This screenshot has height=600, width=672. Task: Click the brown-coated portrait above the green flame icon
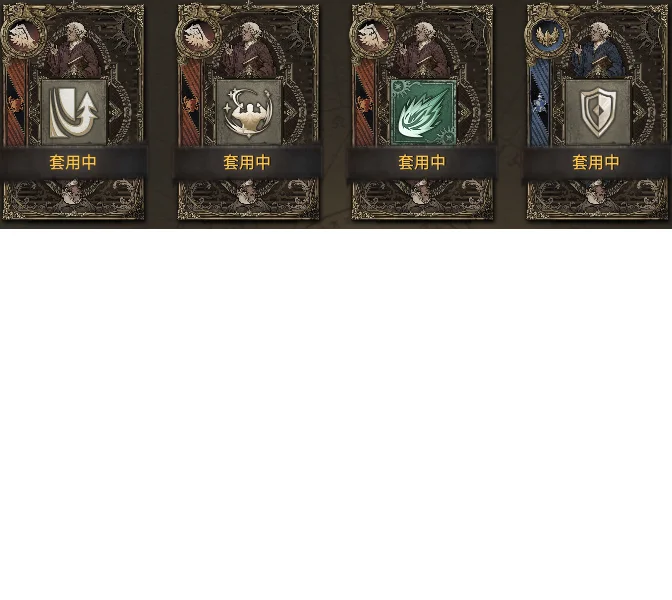(423, 49)
